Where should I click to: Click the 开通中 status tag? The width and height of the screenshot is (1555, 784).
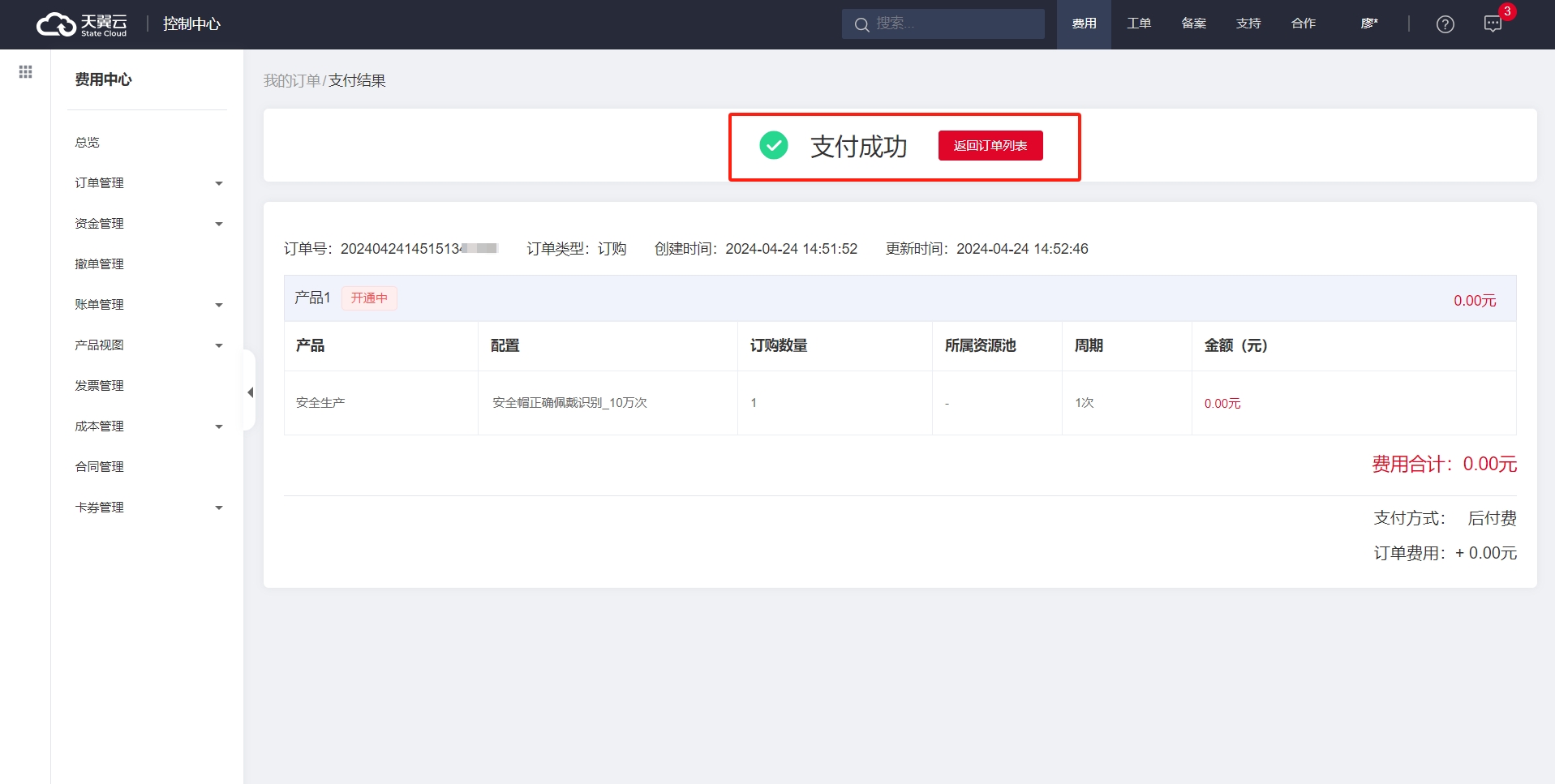click(x=369, y=298)
